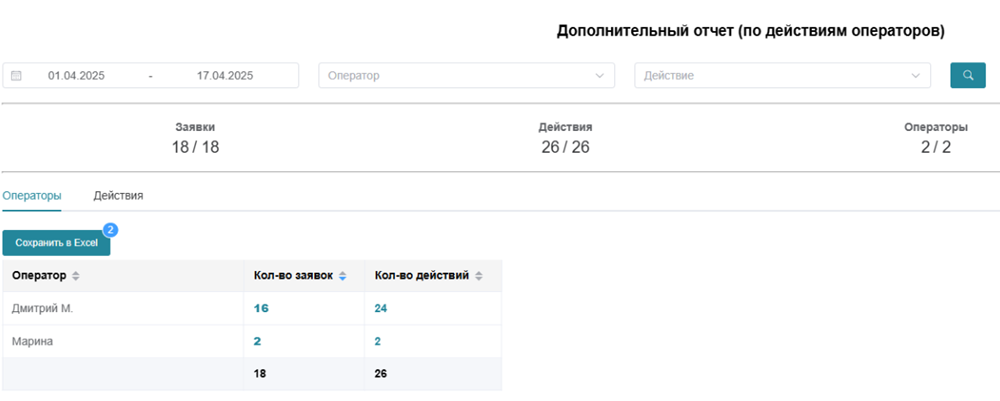The height and width of the screenshot is (401, 1000).
Task: Edit the start date 01.04.2025
Action: (x=77, y=75)
